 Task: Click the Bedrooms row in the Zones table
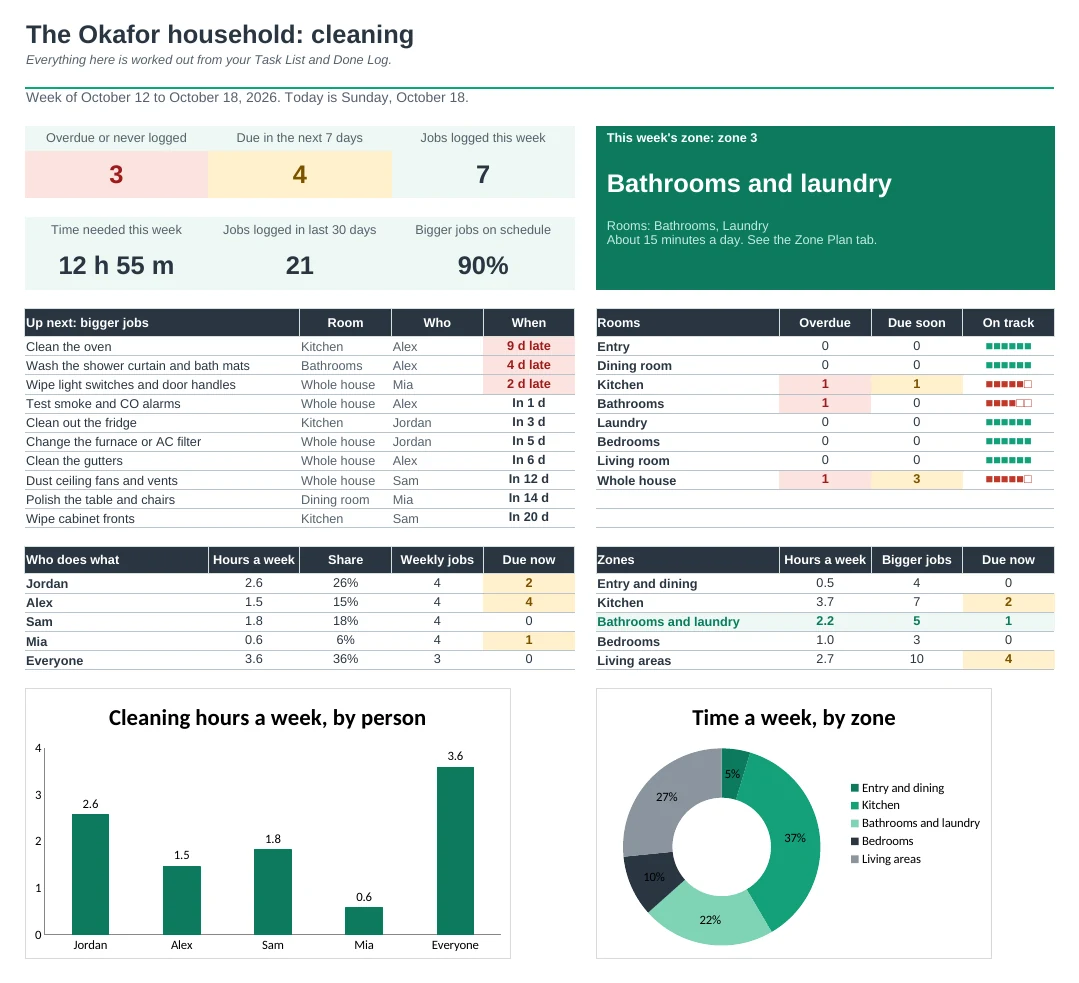pyautogui.click(x=825, y=640)
